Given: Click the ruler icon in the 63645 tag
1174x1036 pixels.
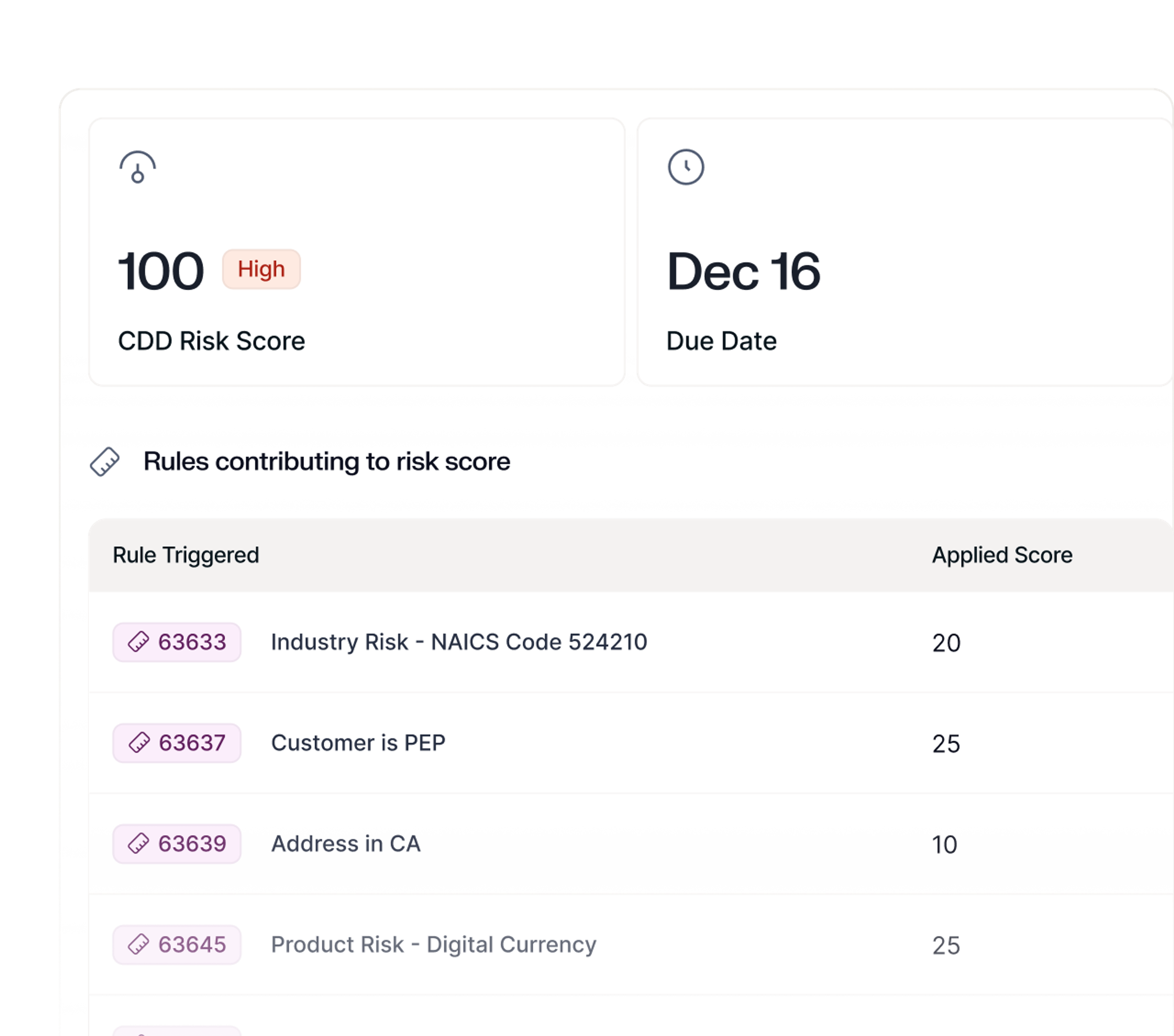Looking at the screenshot, I should [x=138, y=944].
